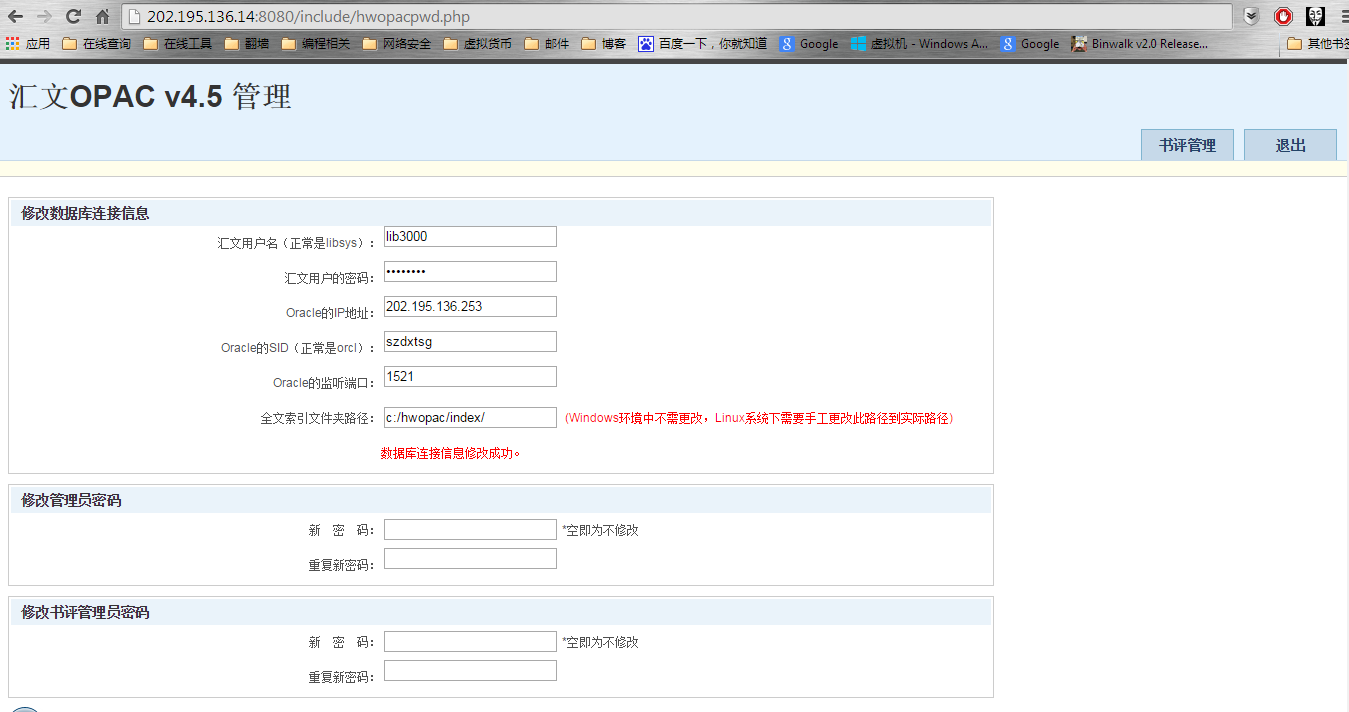Click the Anonymous mask extension icon
This screenshot has height=712, width=1349.
click(1315, 16)
